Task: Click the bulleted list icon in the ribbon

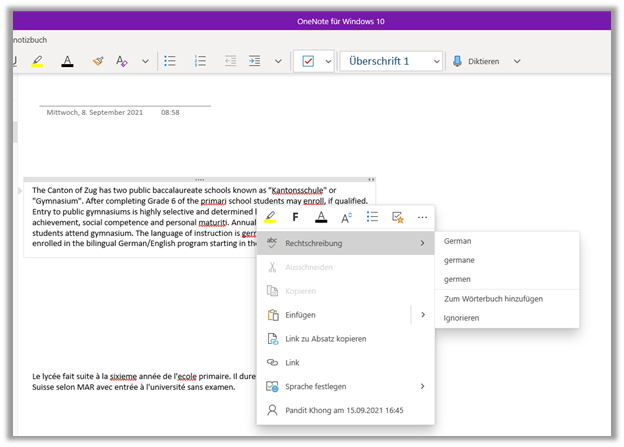Action: click(170, 61)
